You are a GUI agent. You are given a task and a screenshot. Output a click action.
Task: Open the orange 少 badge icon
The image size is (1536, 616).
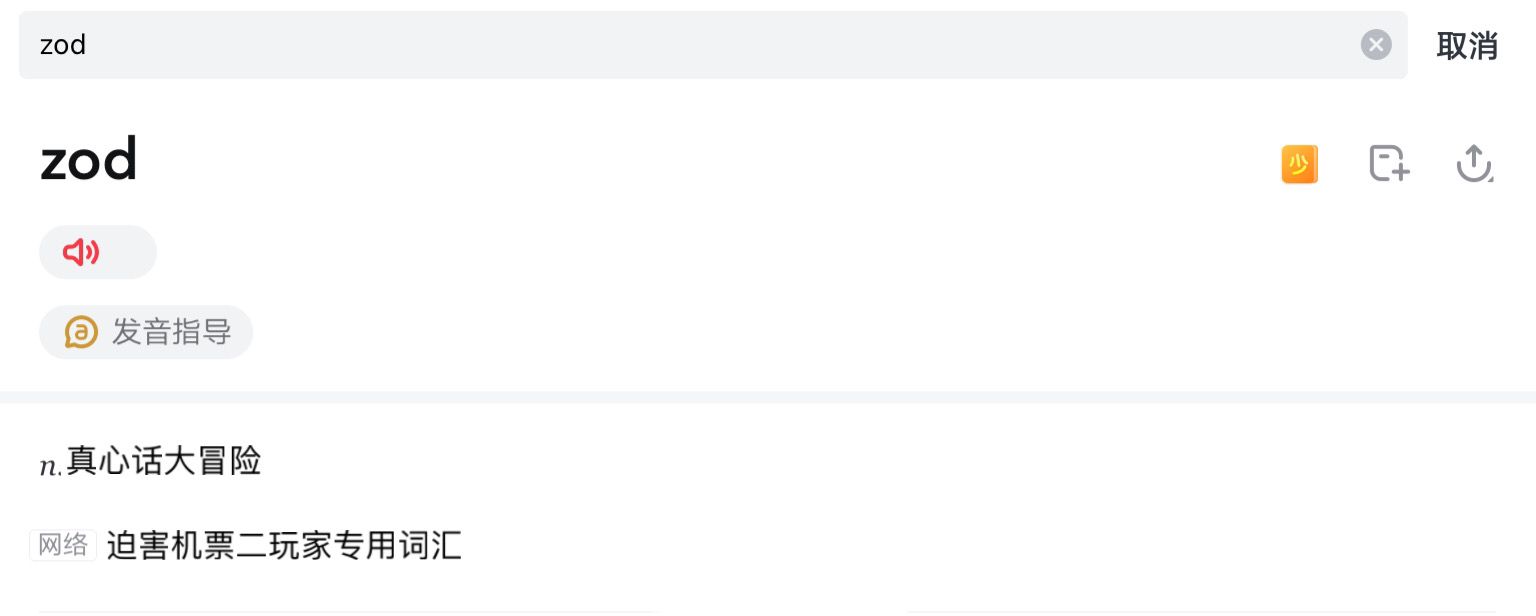pos(1299,164)
